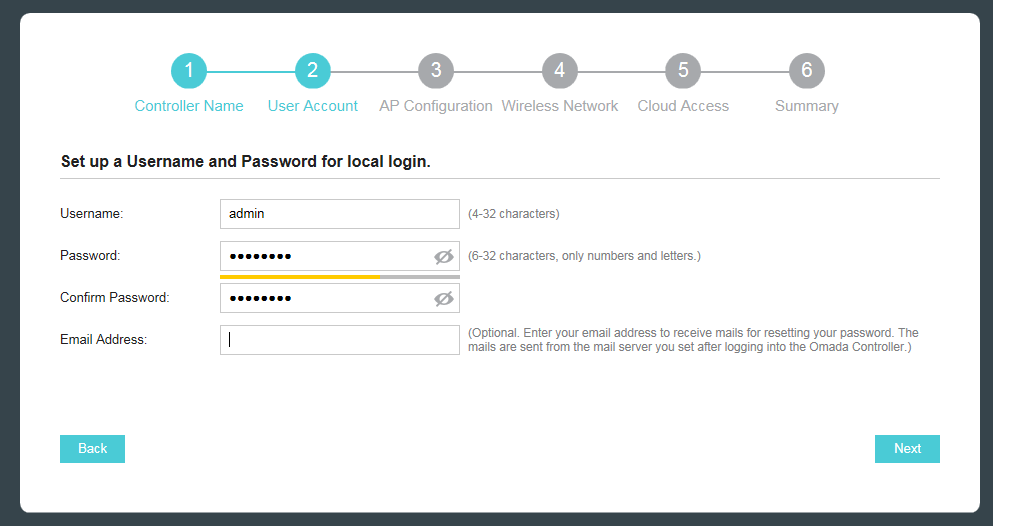The width and height of the screenshot is (1024, 526).
Task: Click the Next button
Action: tap(907, 449)
